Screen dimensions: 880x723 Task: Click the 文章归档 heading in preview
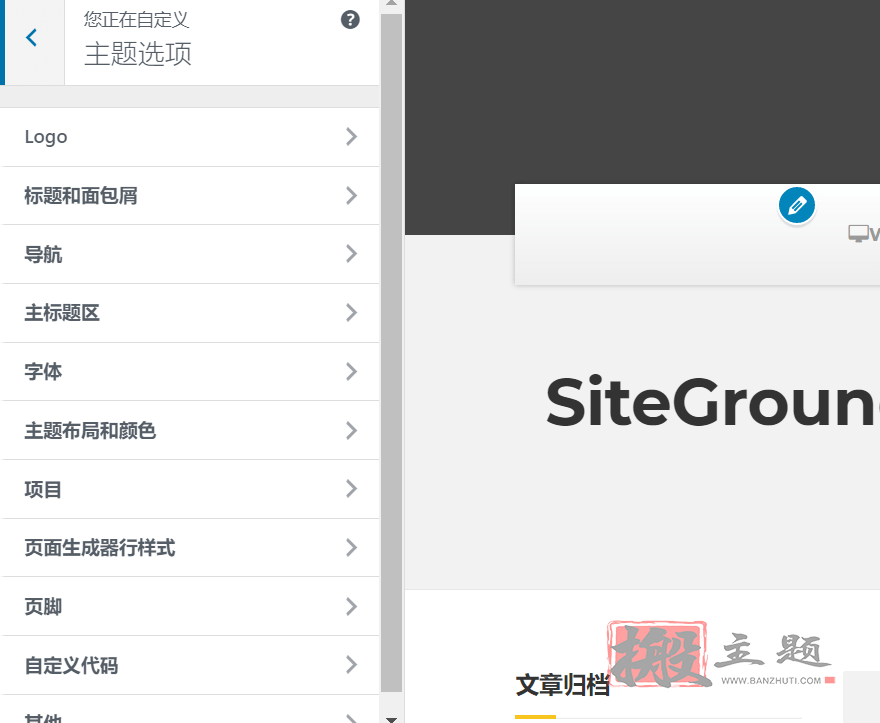coord(562,685)
